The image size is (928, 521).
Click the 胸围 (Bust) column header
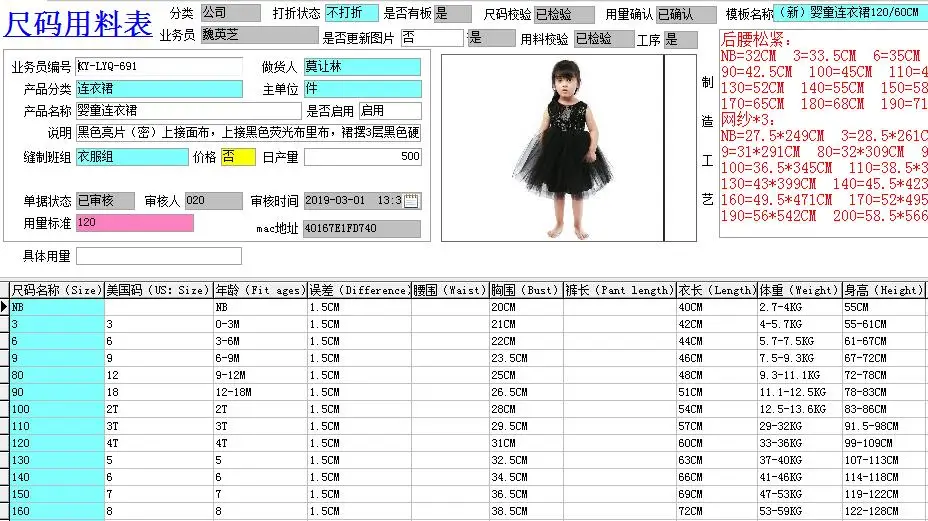(x=526, y=290)
